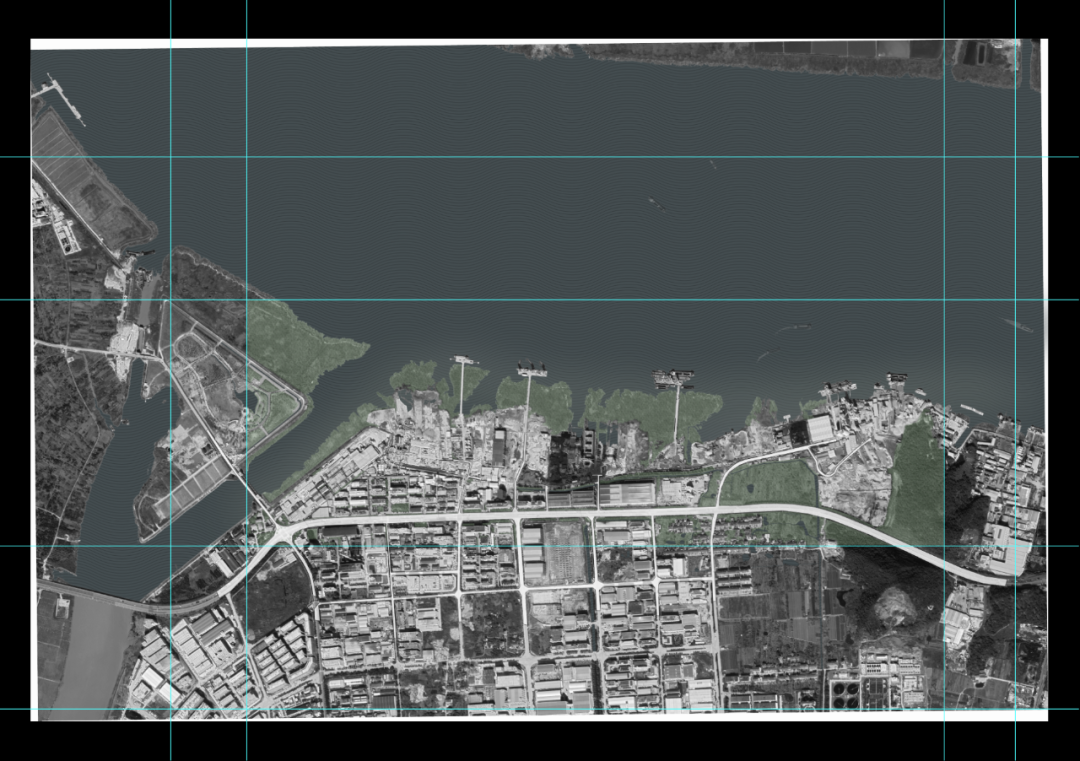Select the leftmost vertical cyan guide line
Screen dimensions: 1080x761
(x=171, y=380)
